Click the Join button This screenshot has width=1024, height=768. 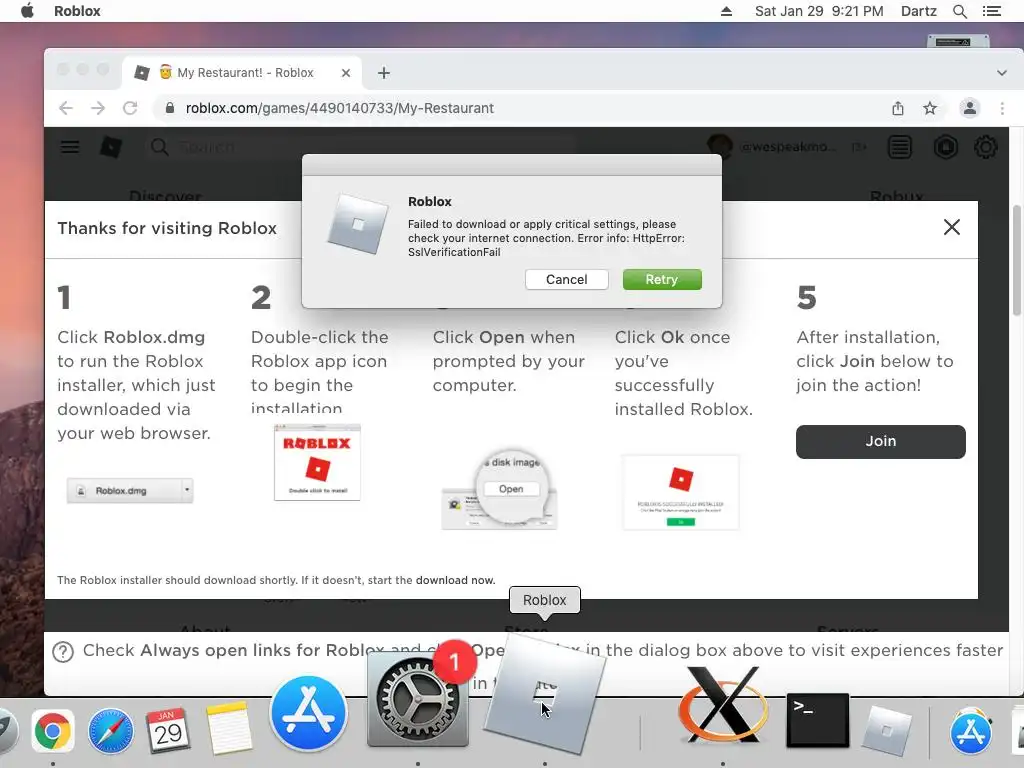pyautogui.click(x=880, y=441)
